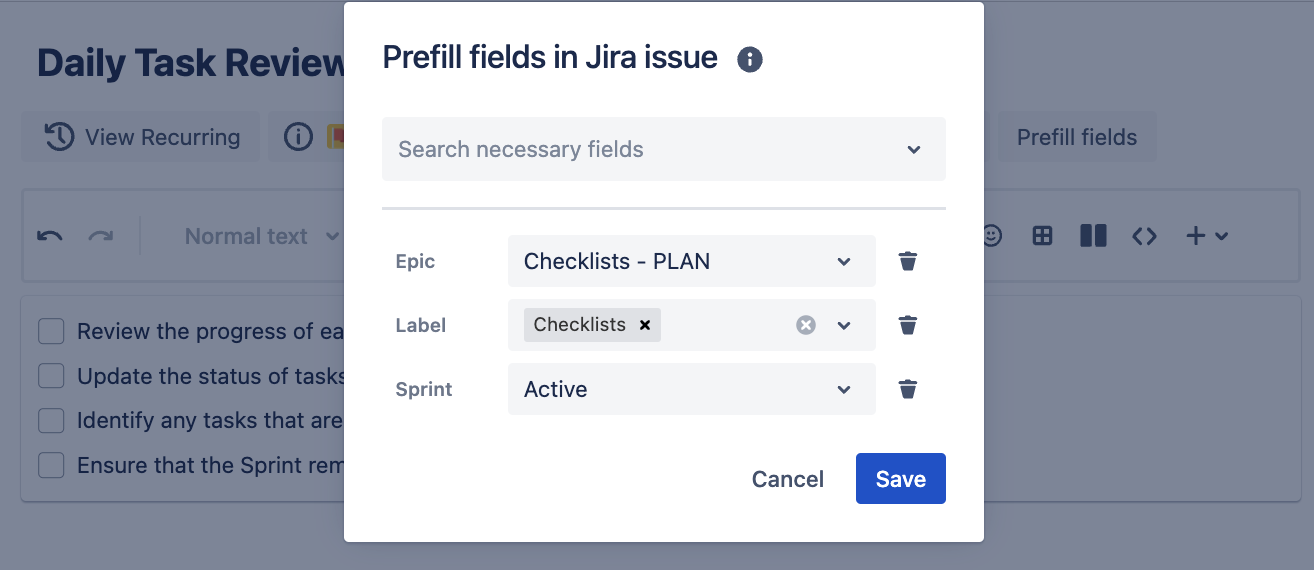The height and width of the screenshot is (570, 1314).
Task: Insert a code snippet using brackets icon
Action: tap(1144, 236)
